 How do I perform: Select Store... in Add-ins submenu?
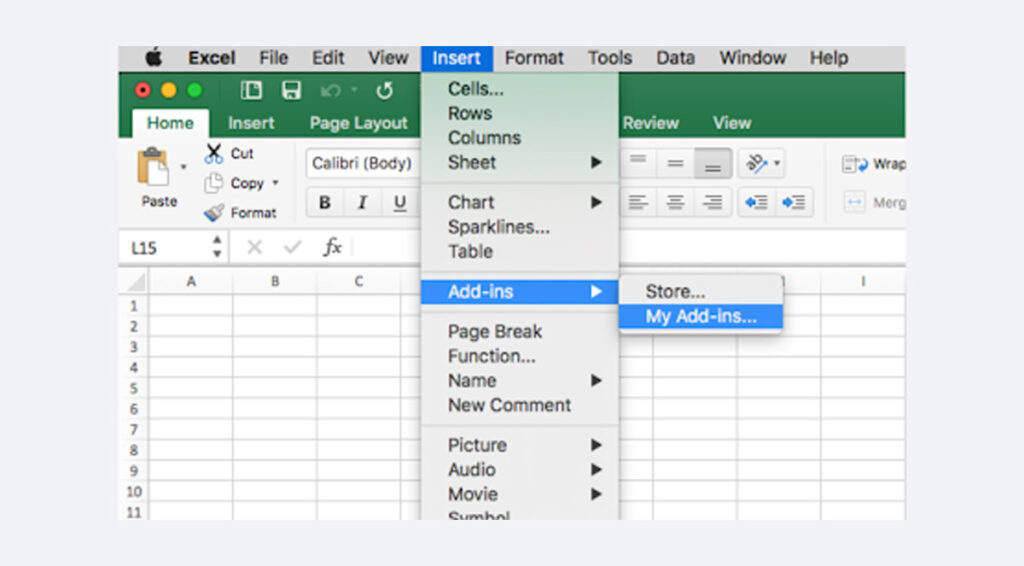701,291
